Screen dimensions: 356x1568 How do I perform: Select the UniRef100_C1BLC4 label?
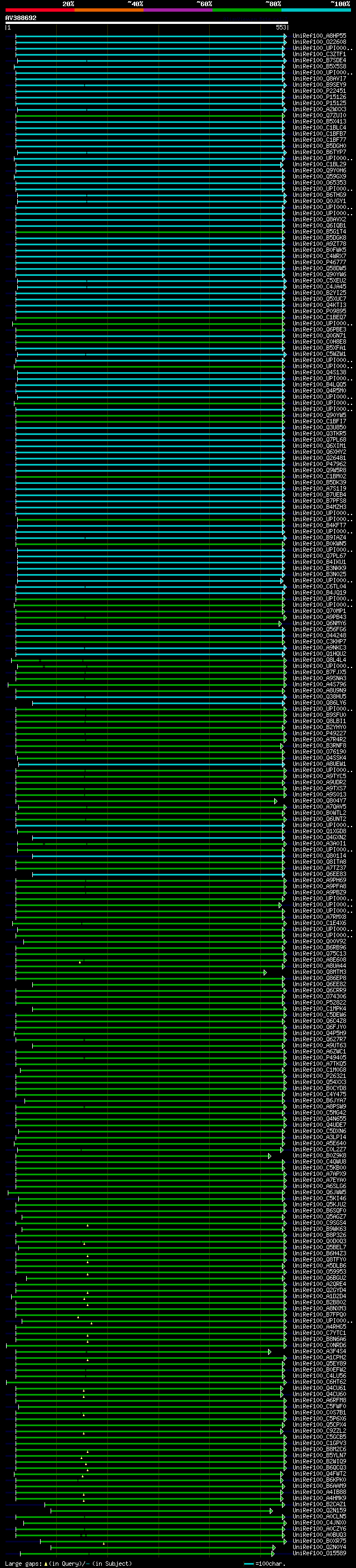(319, 128)
